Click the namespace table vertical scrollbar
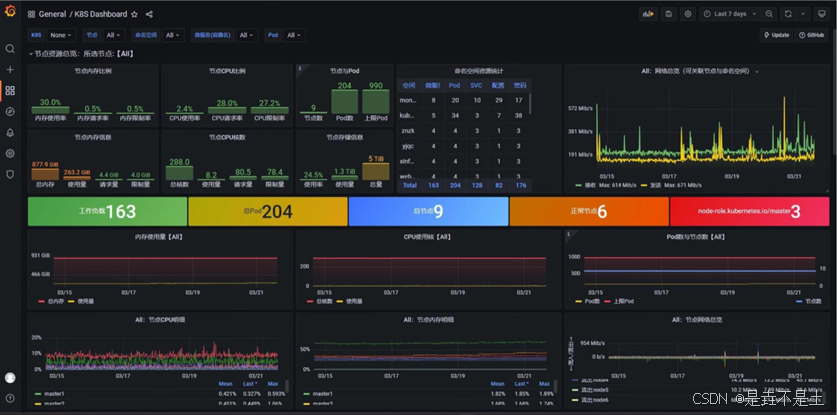Image resolution: width=837 pixels, height=415 pixels. click(x=530, y=103)
